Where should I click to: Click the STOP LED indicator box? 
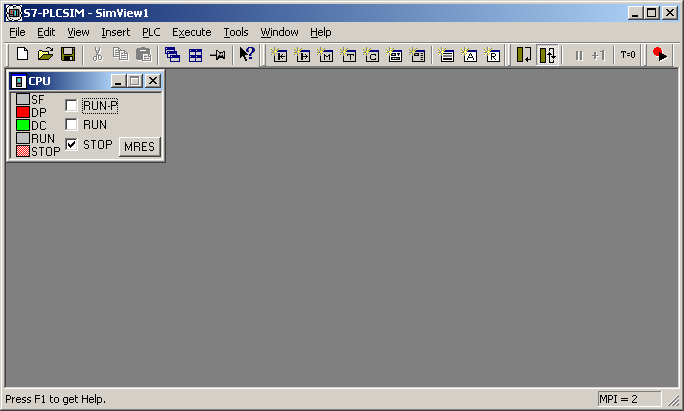pos(23,151)
